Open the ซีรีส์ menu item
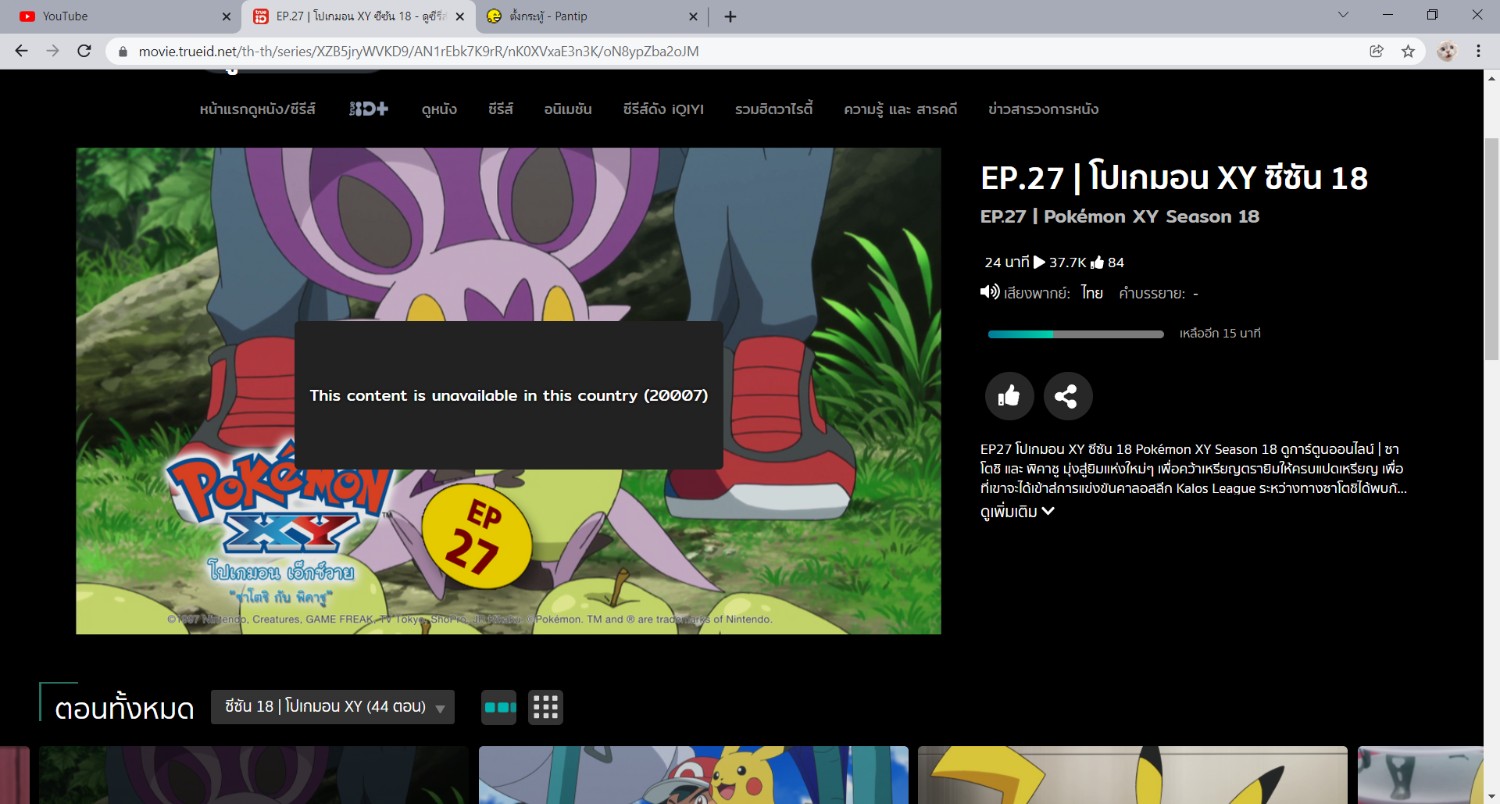1500x804 pixels. (501, 109)
